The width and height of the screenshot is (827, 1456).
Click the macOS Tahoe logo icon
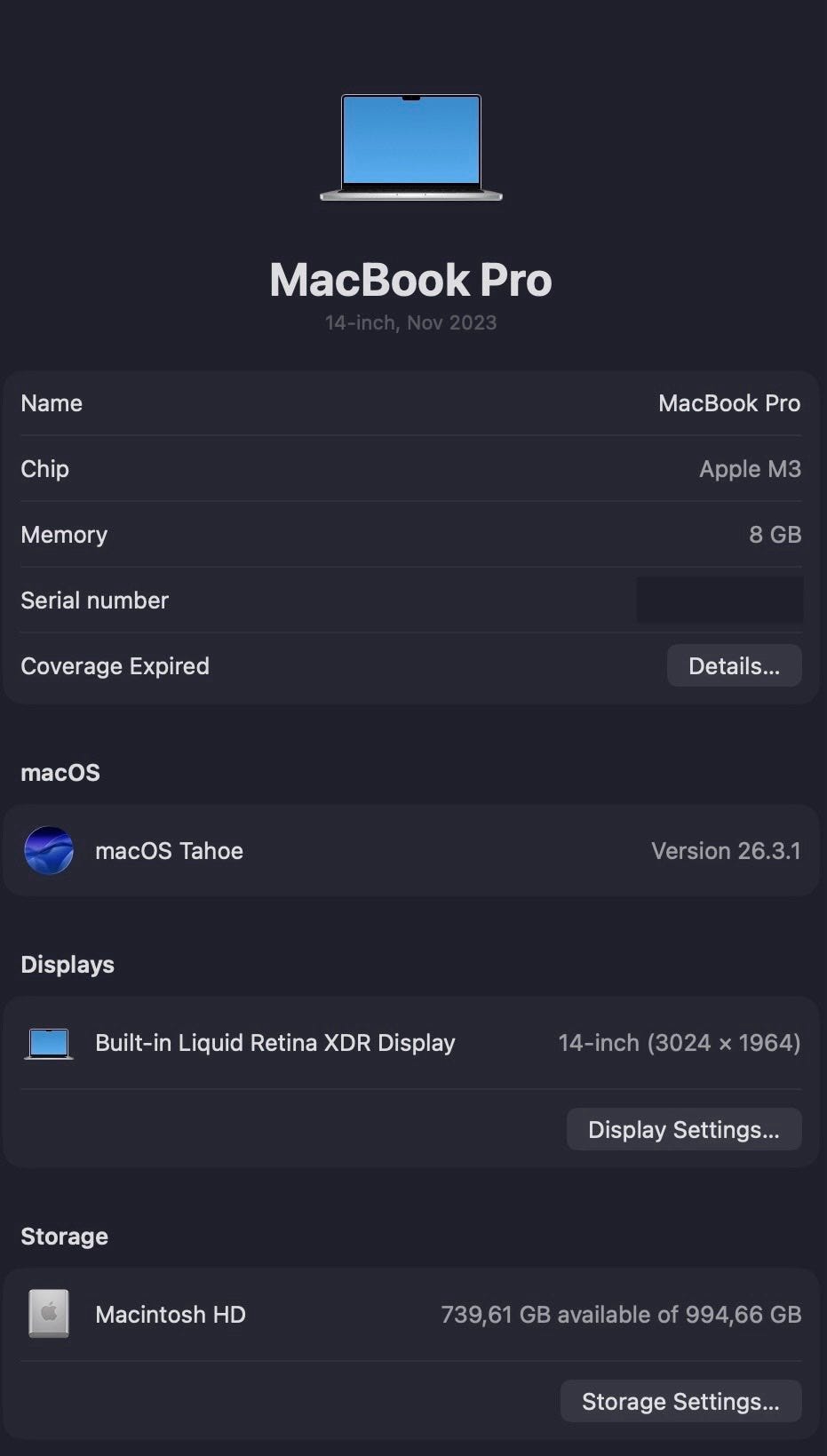tap(49, 850)
